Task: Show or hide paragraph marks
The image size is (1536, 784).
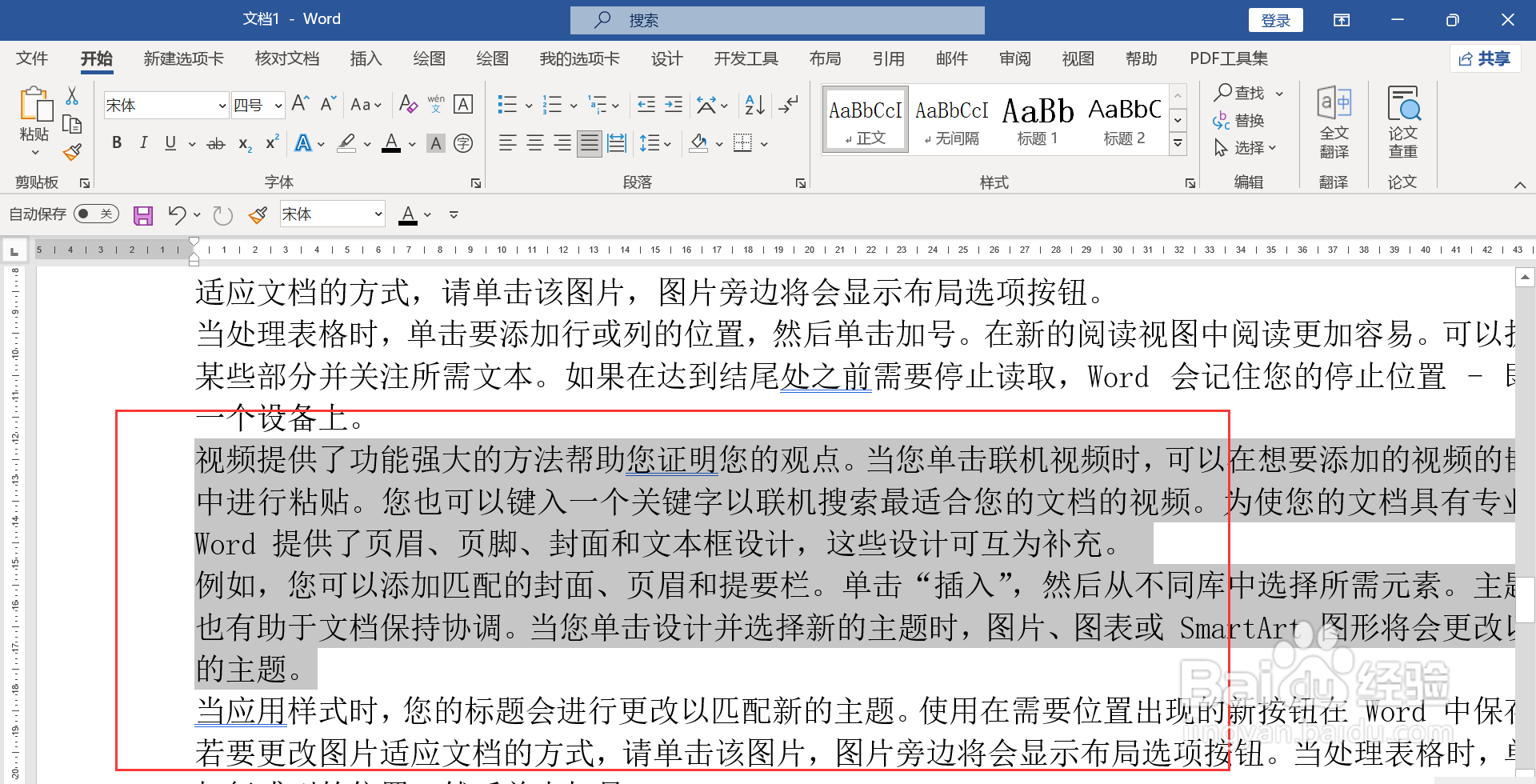Action: click(789, 104)
